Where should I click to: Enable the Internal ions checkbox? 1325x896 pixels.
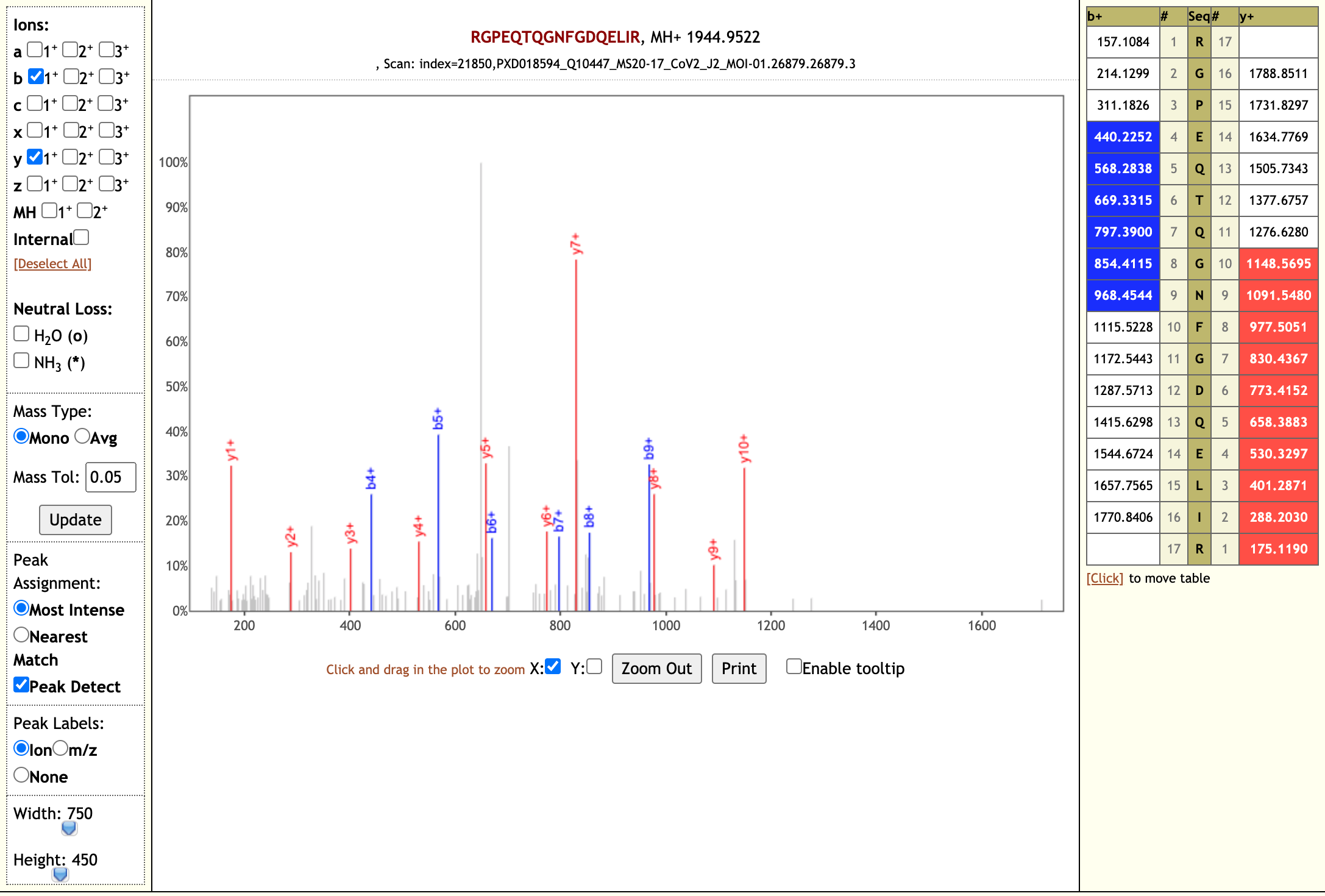[x=82, y=237]
